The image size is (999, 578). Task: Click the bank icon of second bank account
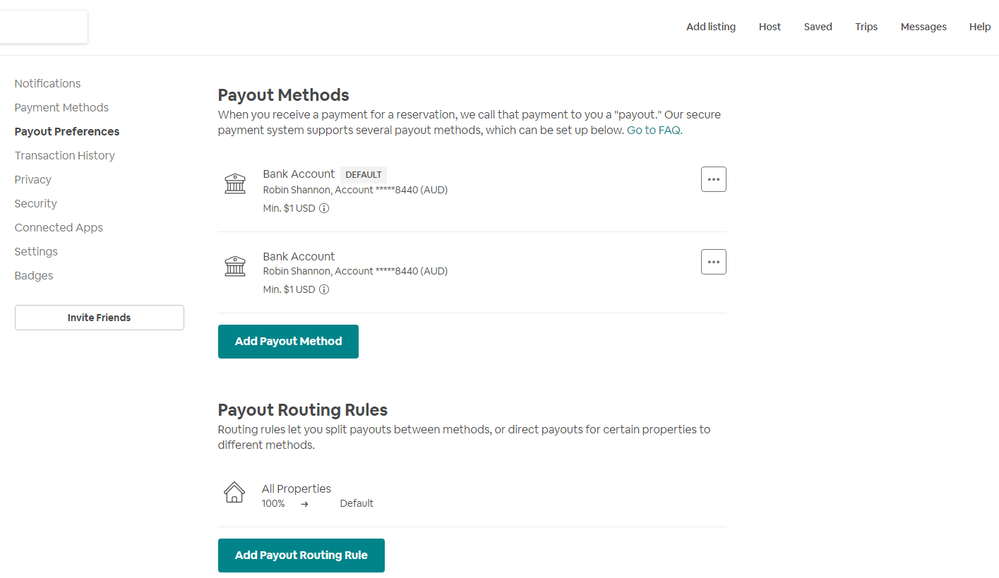(x=235, y=266)
